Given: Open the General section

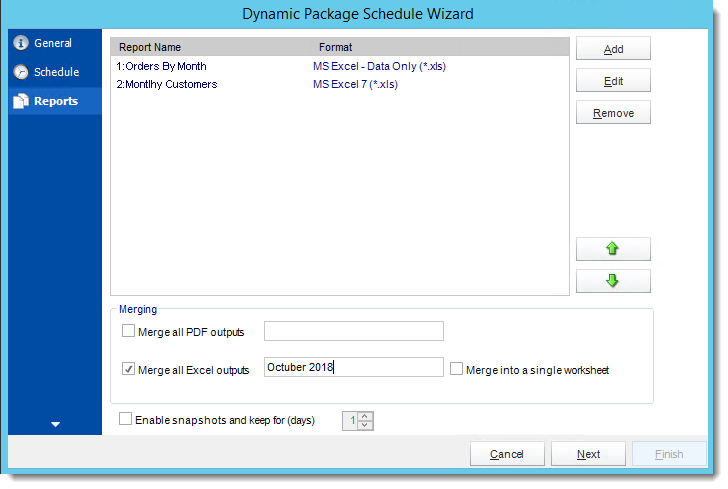Looking at the screenshot, I should (x=55, y=43).
